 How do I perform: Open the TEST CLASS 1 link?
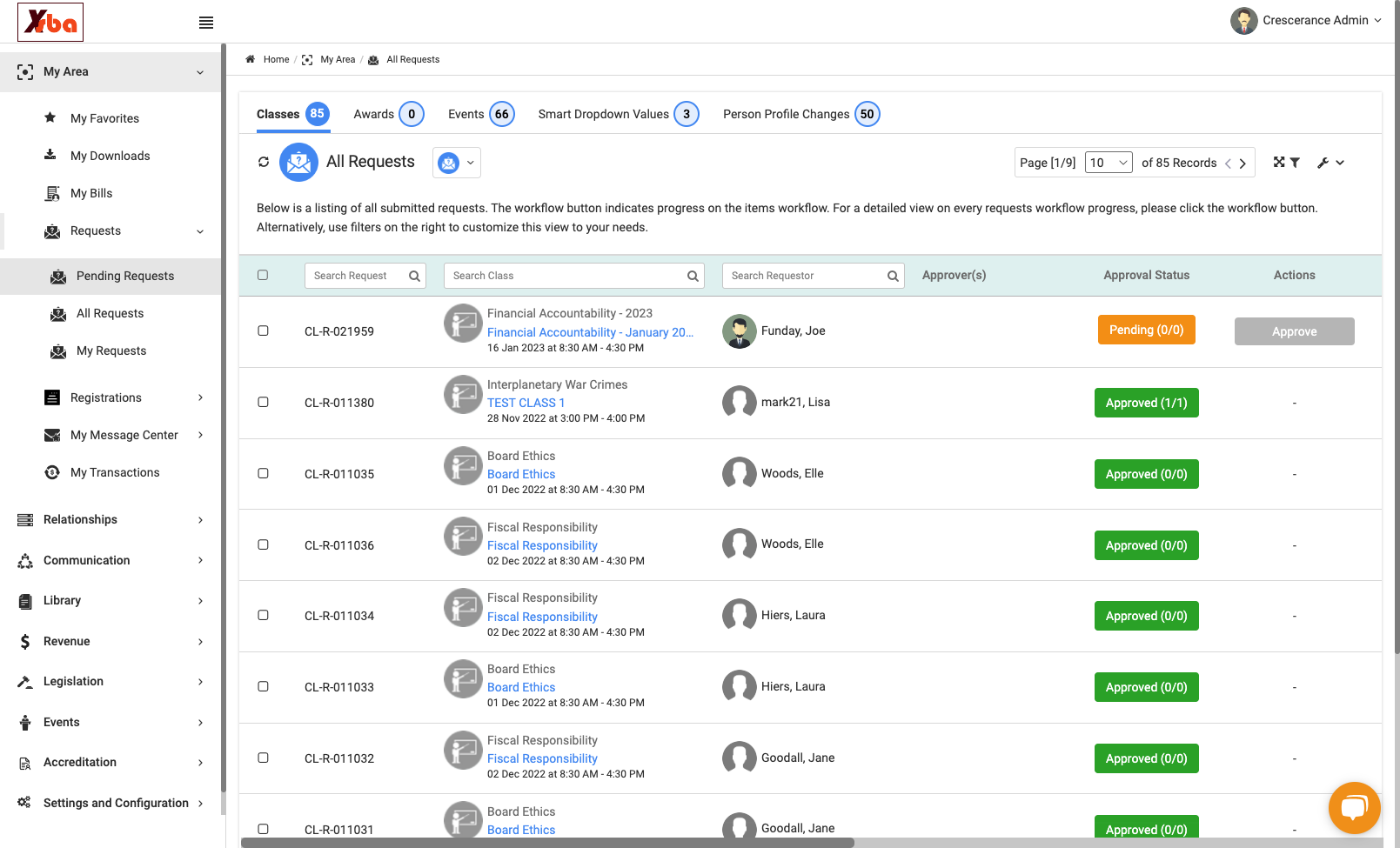526,403
